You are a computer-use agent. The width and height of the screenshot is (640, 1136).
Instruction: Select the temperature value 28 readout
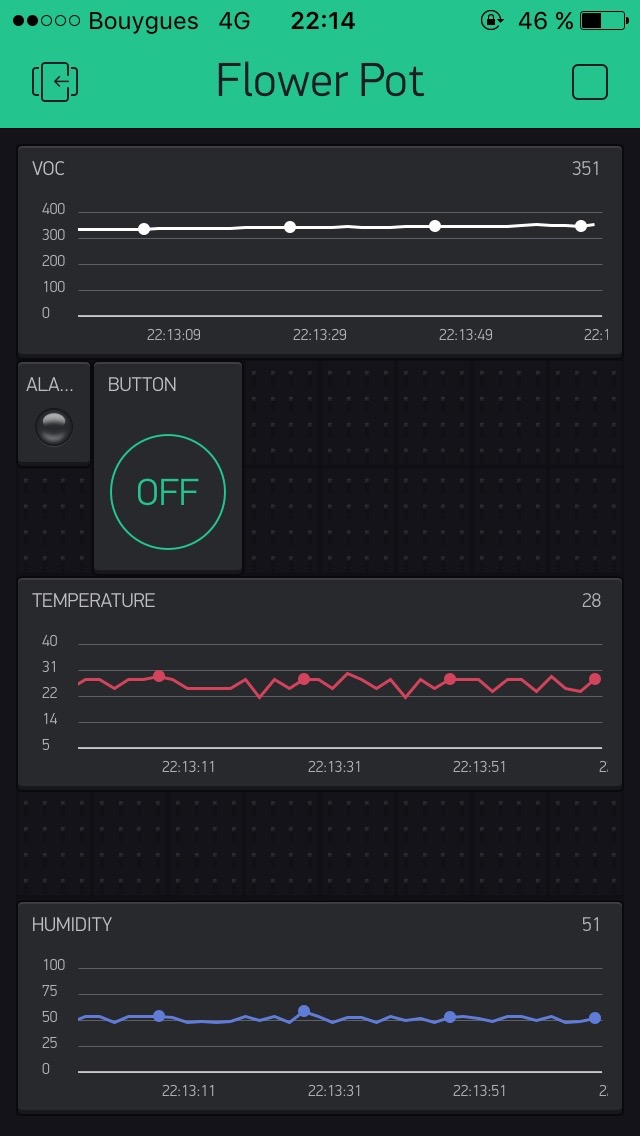[591, 600]
